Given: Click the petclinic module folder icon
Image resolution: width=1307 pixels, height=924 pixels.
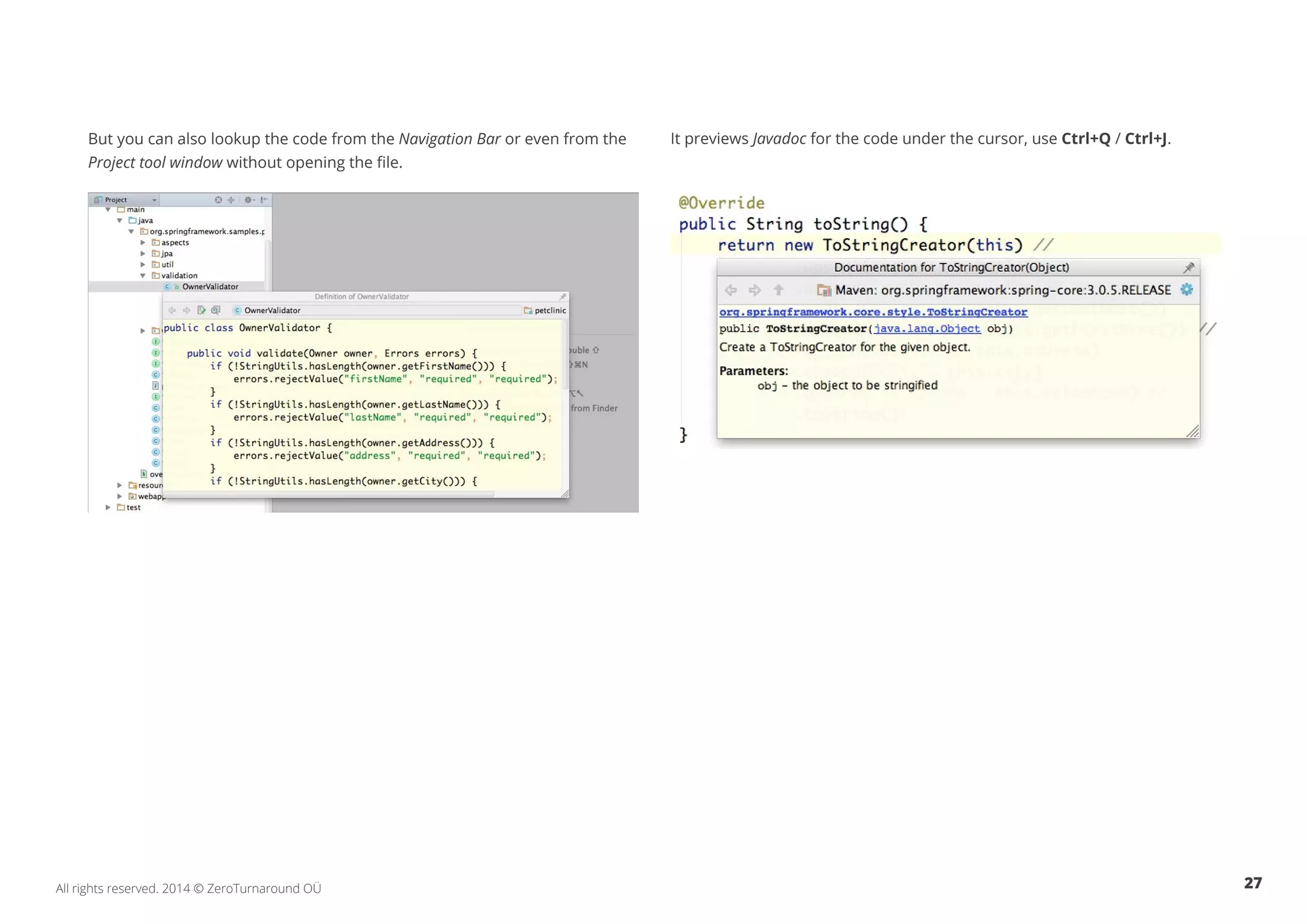Looking at the screenshot, I should [528, 311].
